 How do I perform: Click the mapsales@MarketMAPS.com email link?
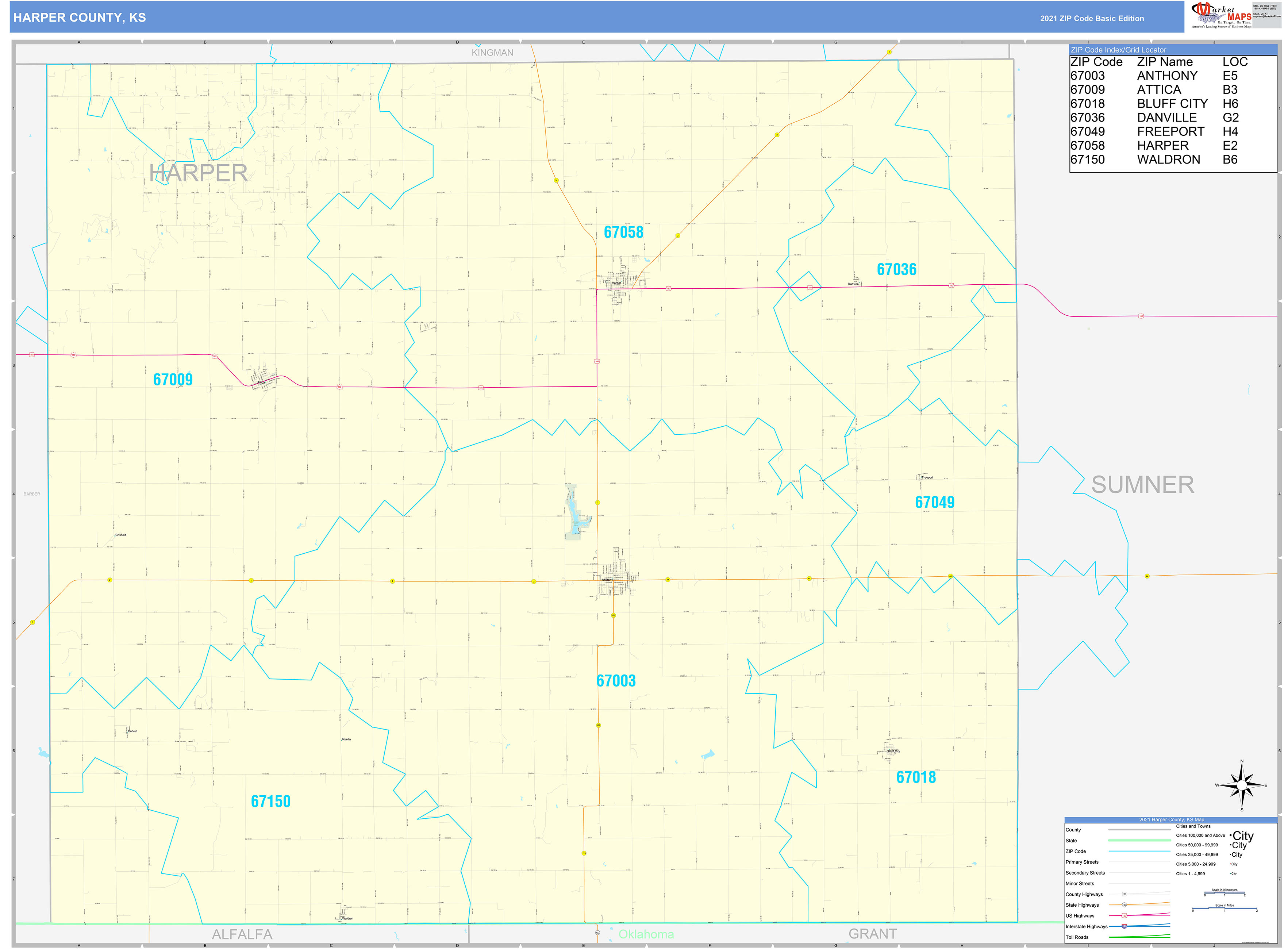pos(1268,16)
